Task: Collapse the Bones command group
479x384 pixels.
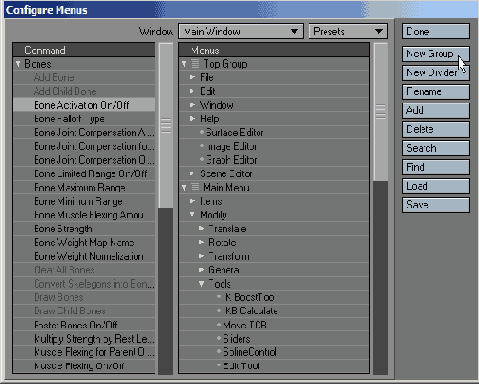Action: [x=18, y=64]
